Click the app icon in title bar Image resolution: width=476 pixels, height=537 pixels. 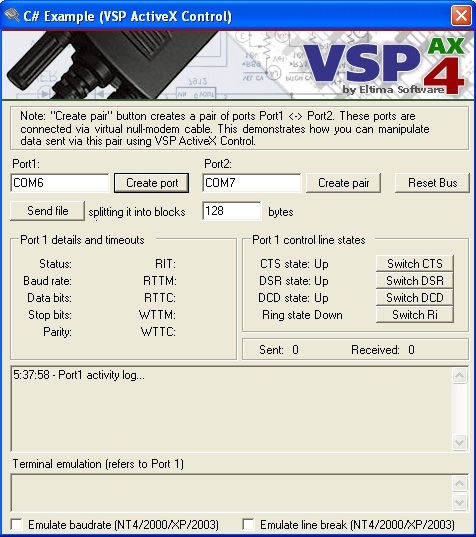click(x=12, y=15)
